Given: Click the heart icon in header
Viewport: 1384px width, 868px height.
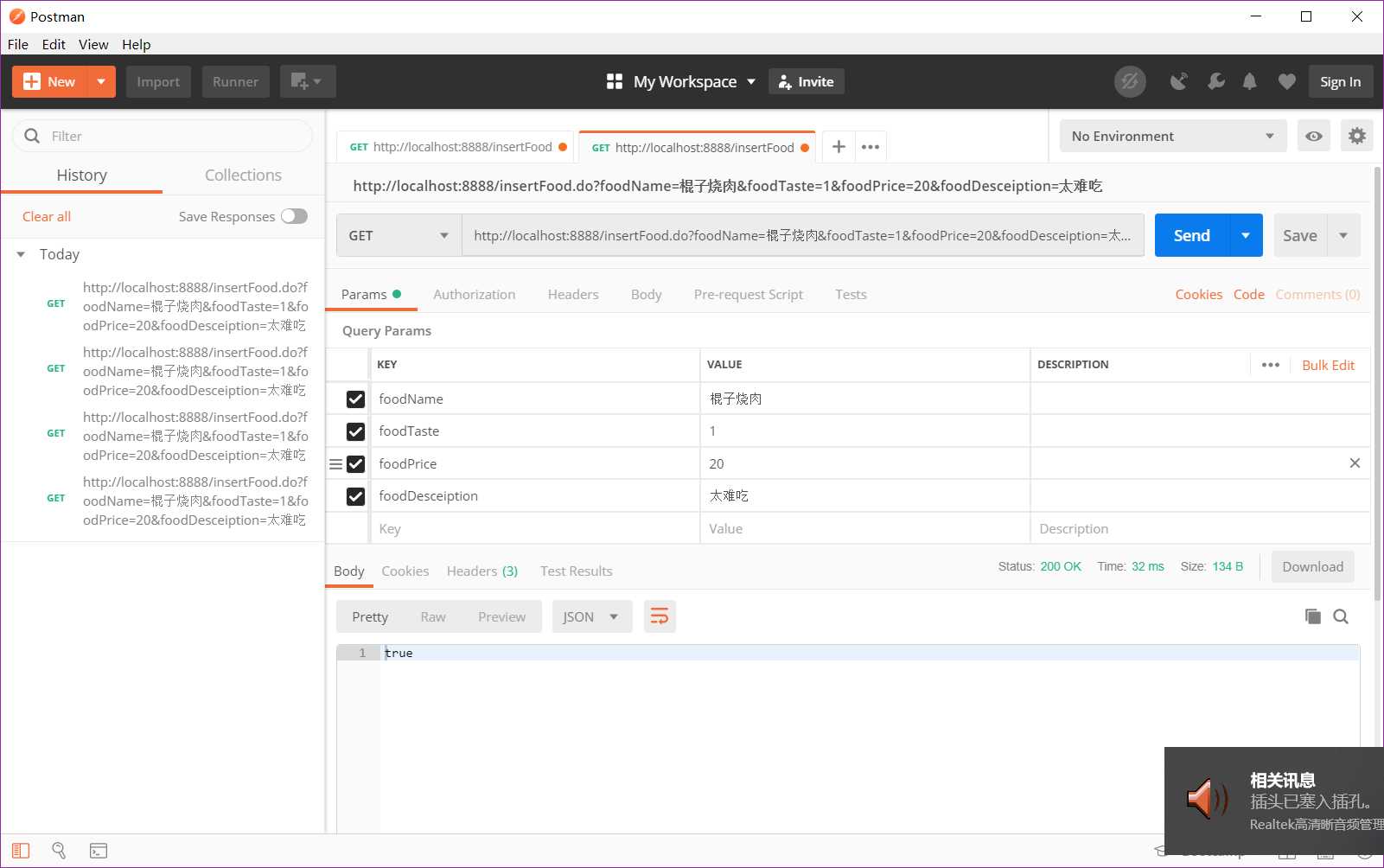Looking at the screenshot, I should 1287,81.
